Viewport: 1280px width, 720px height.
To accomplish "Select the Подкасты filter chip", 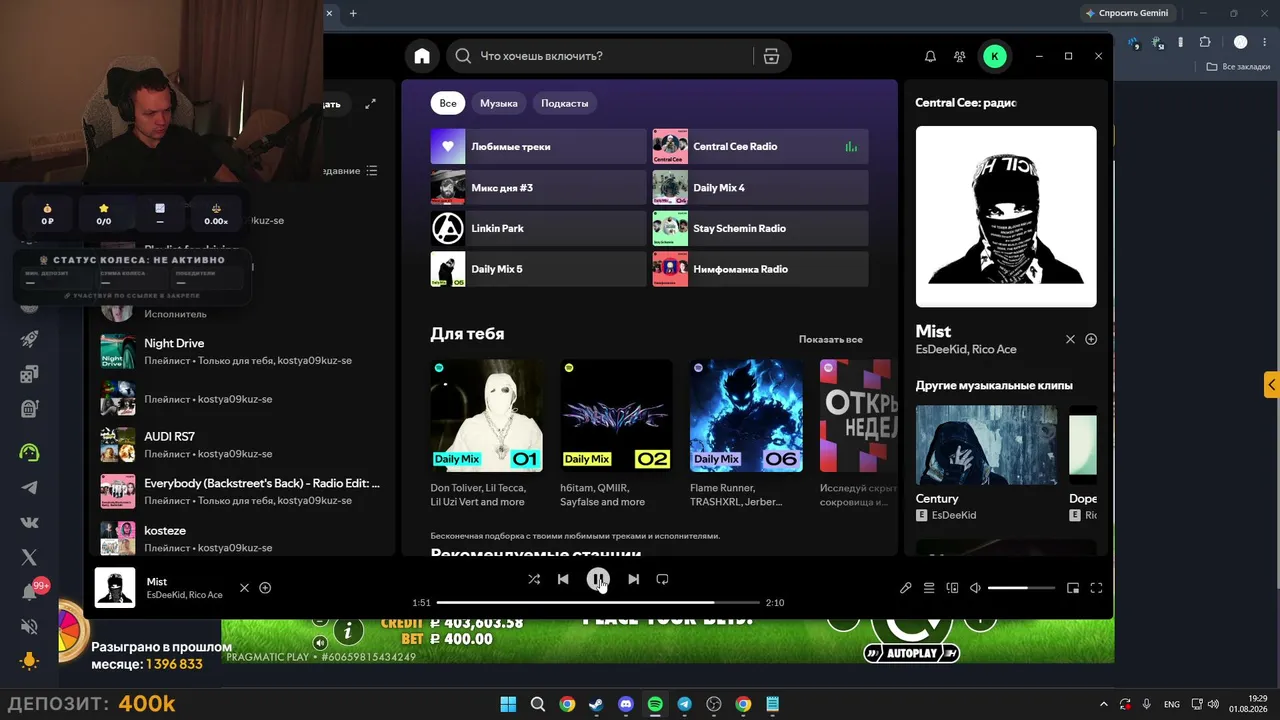I will [x=565, y=103].
